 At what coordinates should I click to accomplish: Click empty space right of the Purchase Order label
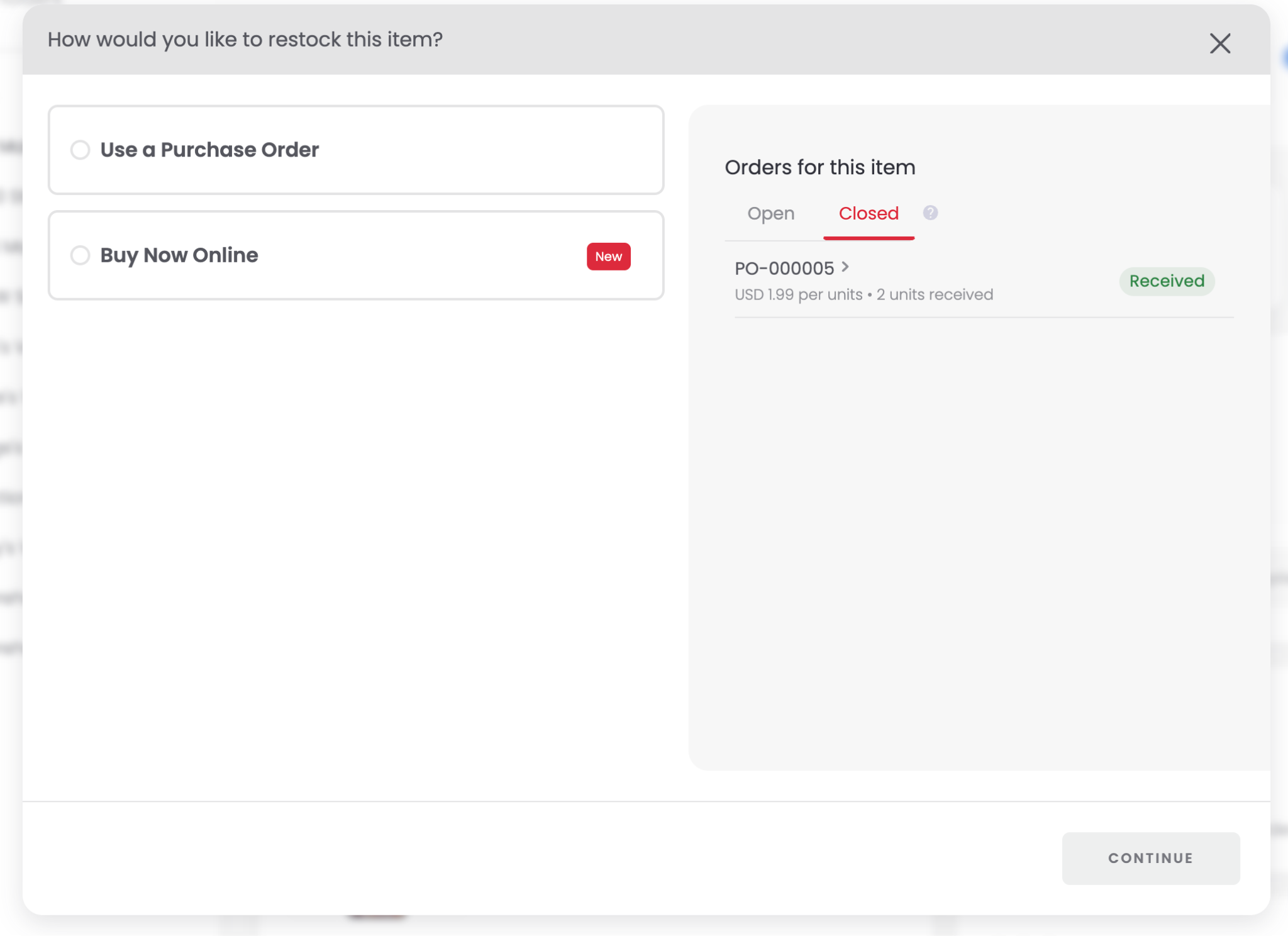[491, 150]
